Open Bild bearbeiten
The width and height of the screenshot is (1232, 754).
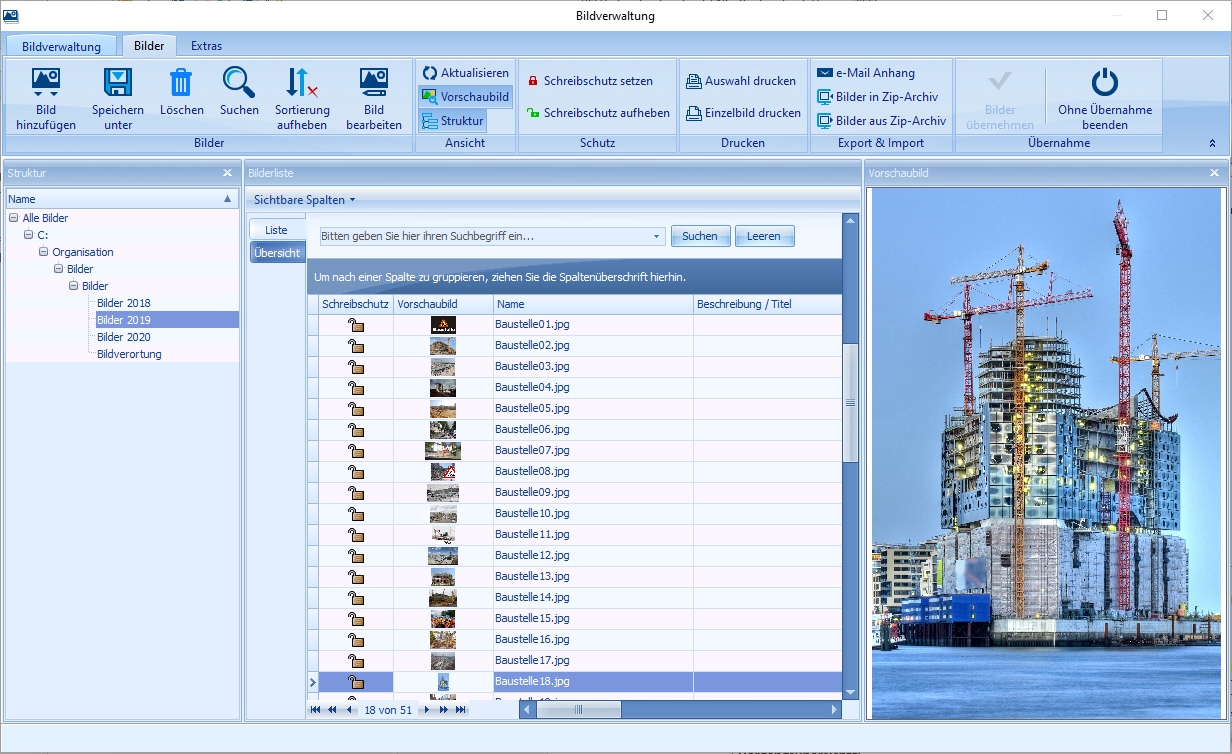[x=374, y=99]
